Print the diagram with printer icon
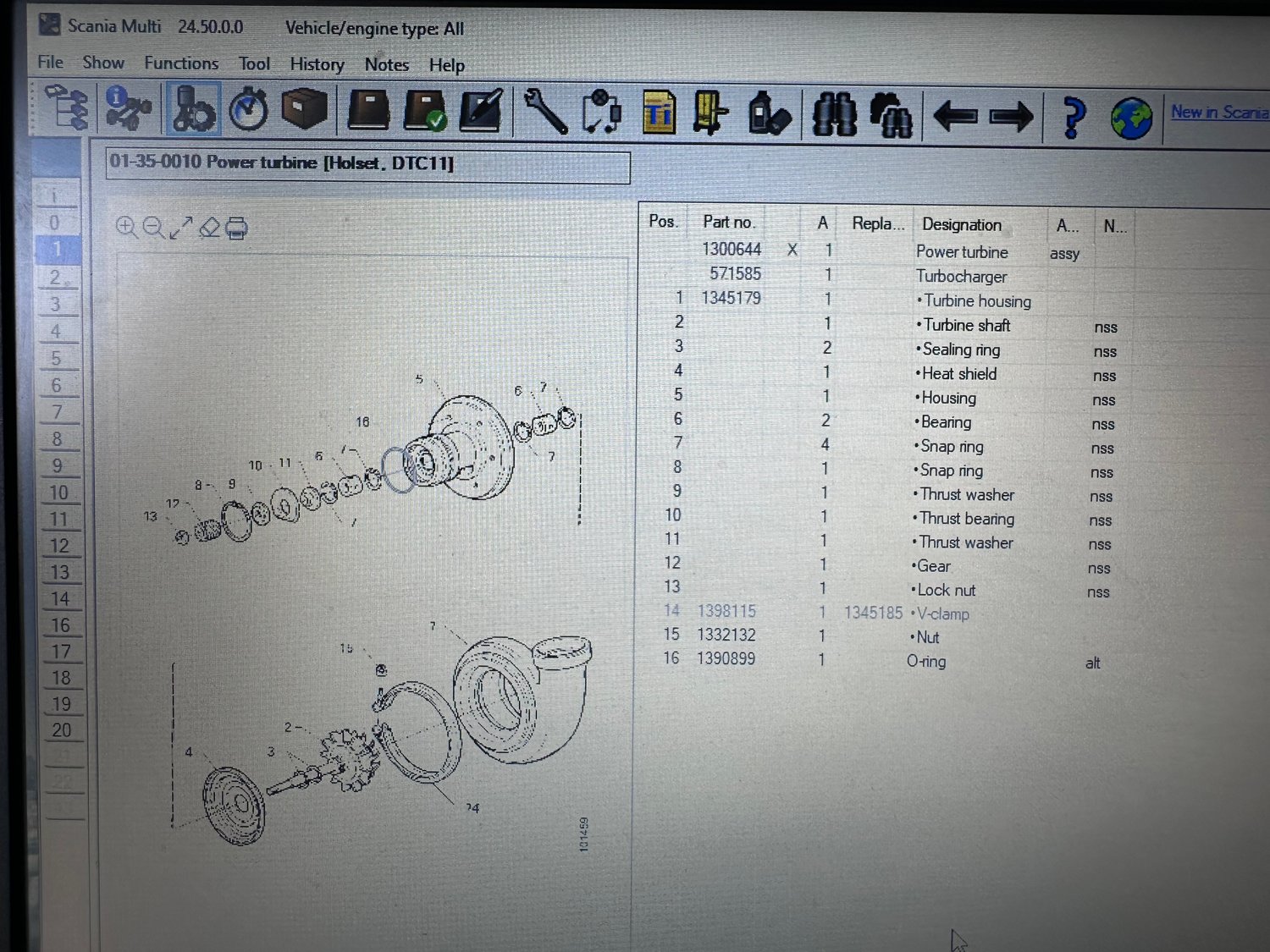1270x952 pixels. [x=237, y=228]
